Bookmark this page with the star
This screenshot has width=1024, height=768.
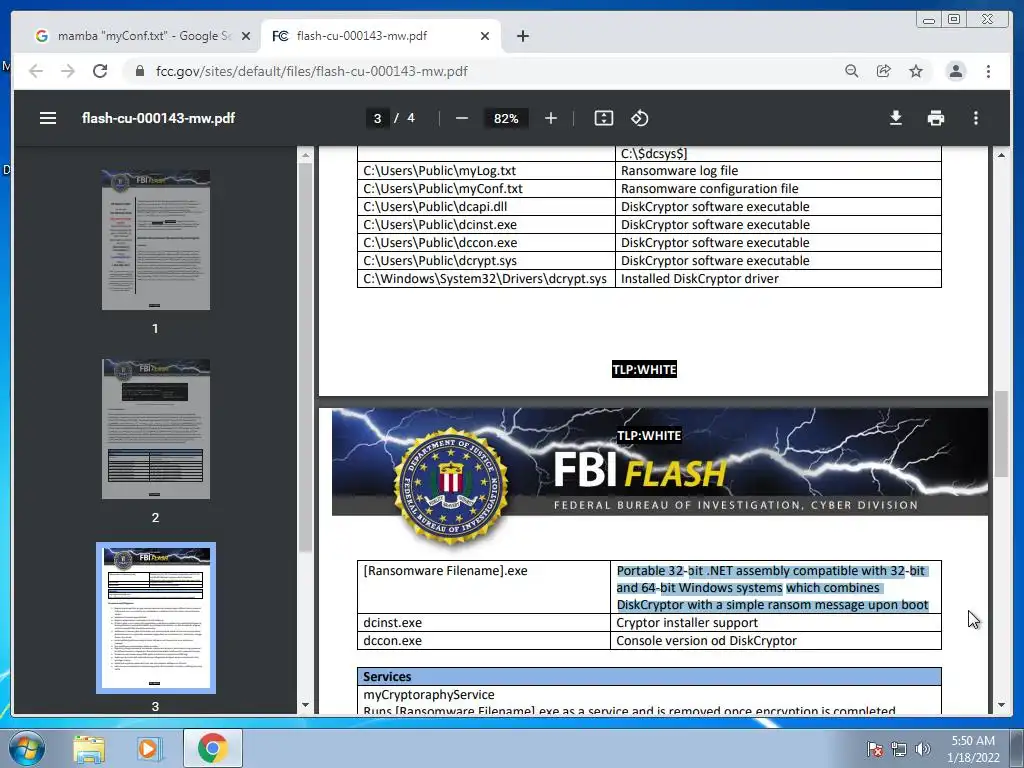click(x=916, y=71)
